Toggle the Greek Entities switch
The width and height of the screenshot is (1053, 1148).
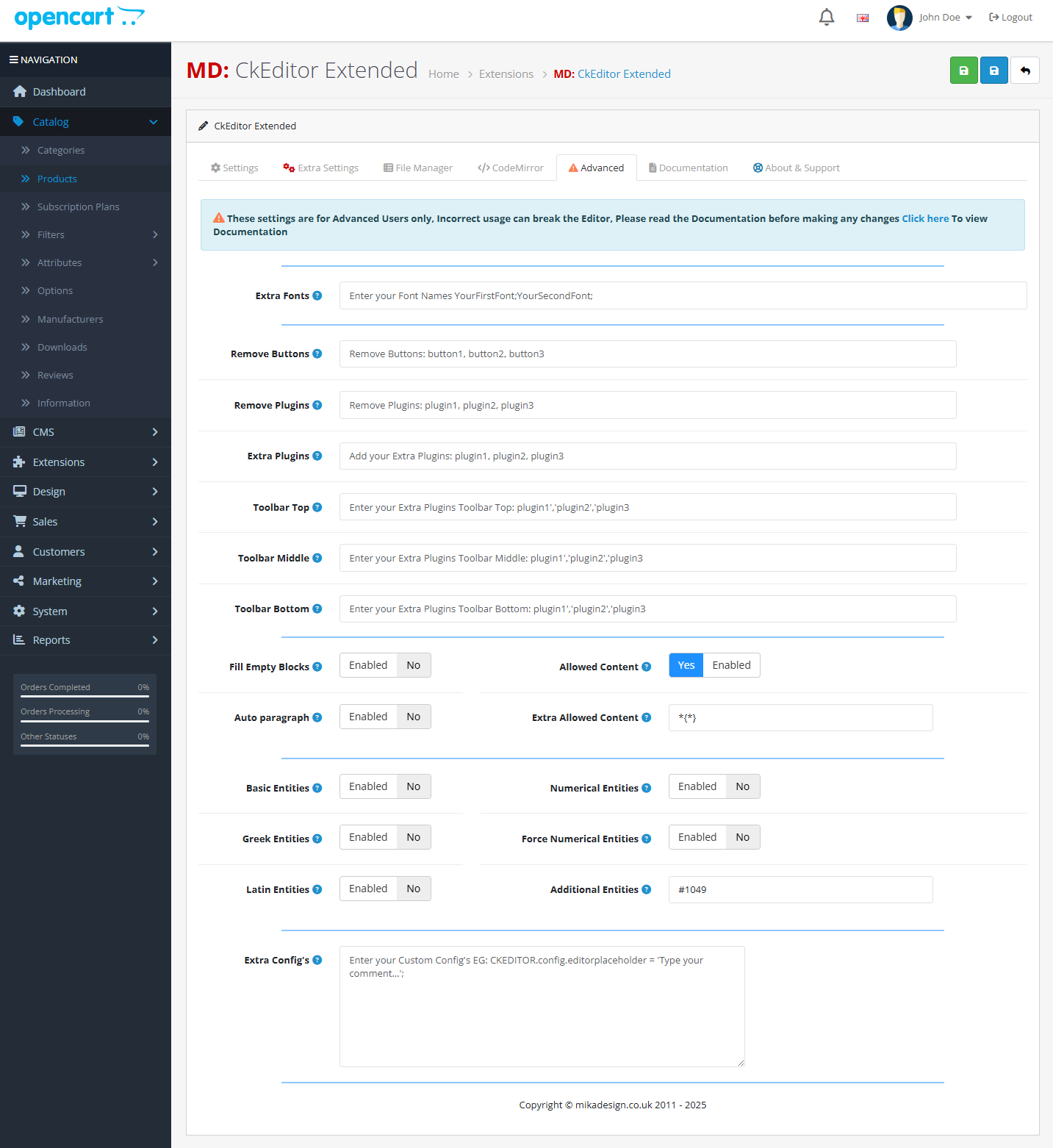coord(385,837)
